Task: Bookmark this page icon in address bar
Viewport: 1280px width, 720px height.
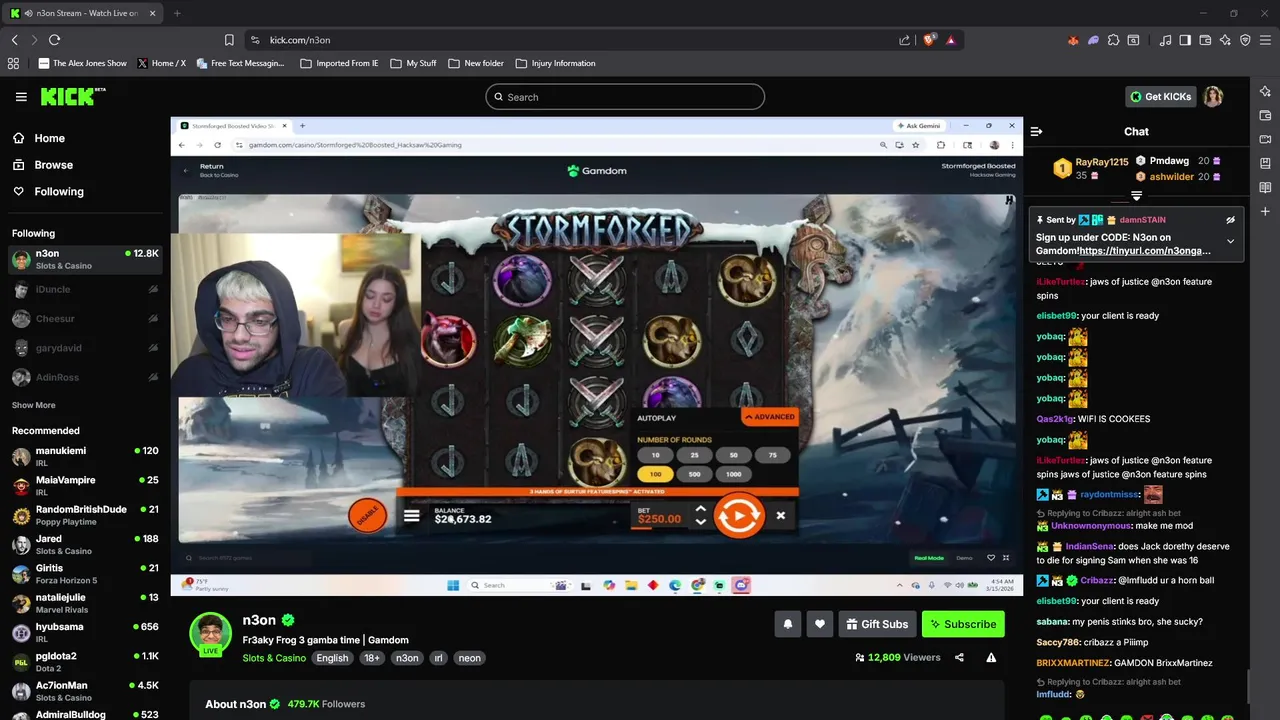Action: tap(229, 40)
